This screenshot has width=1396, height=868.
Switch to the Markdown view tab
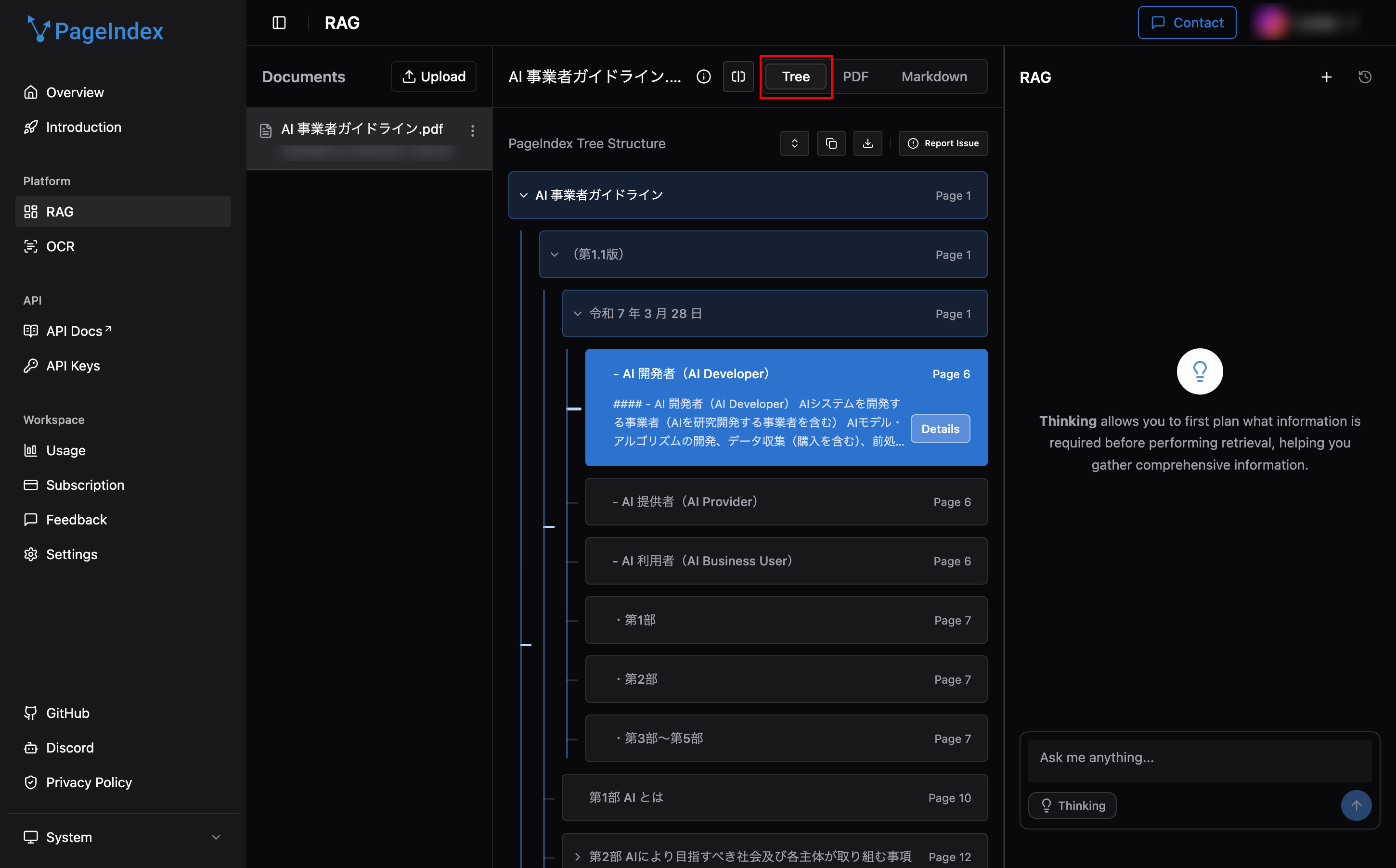[933, 77]
